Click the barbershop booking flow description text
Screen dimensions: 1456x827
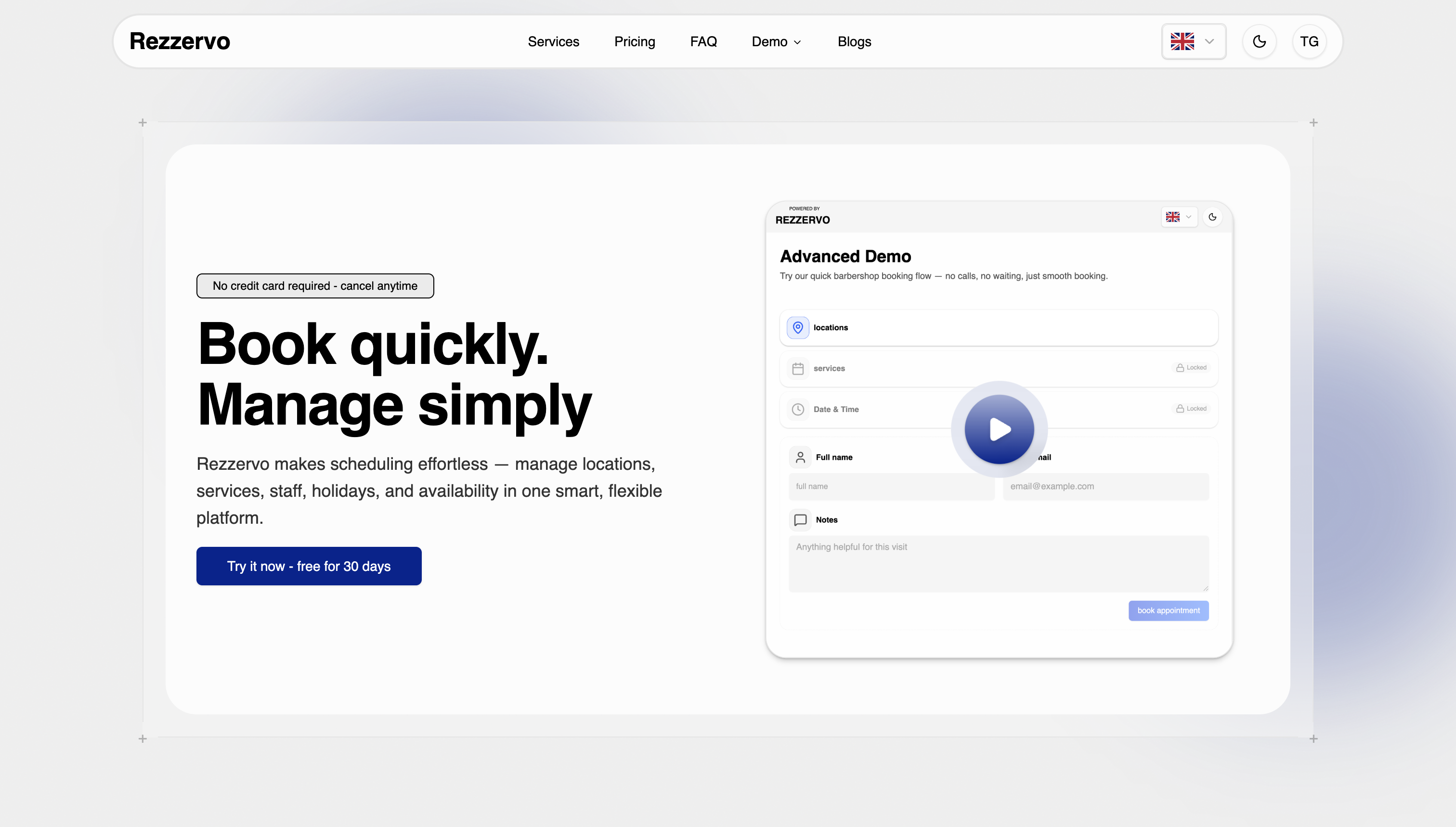[x=944, y=276]
